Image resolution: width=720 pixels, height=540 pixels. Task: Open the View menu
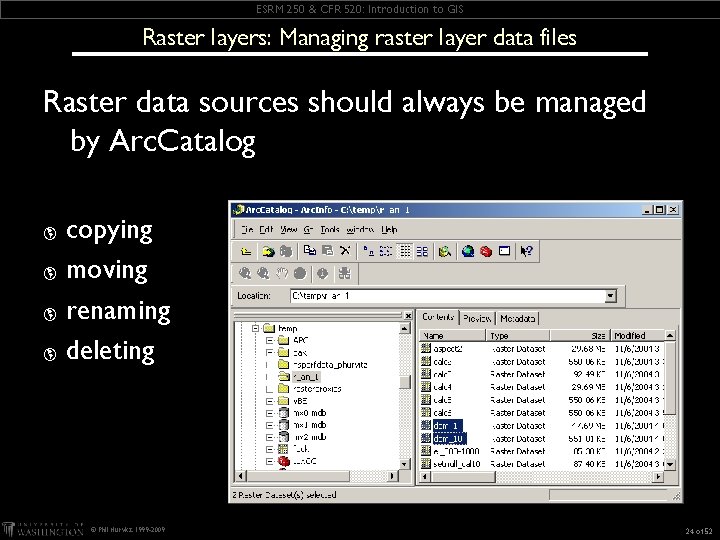288,229
